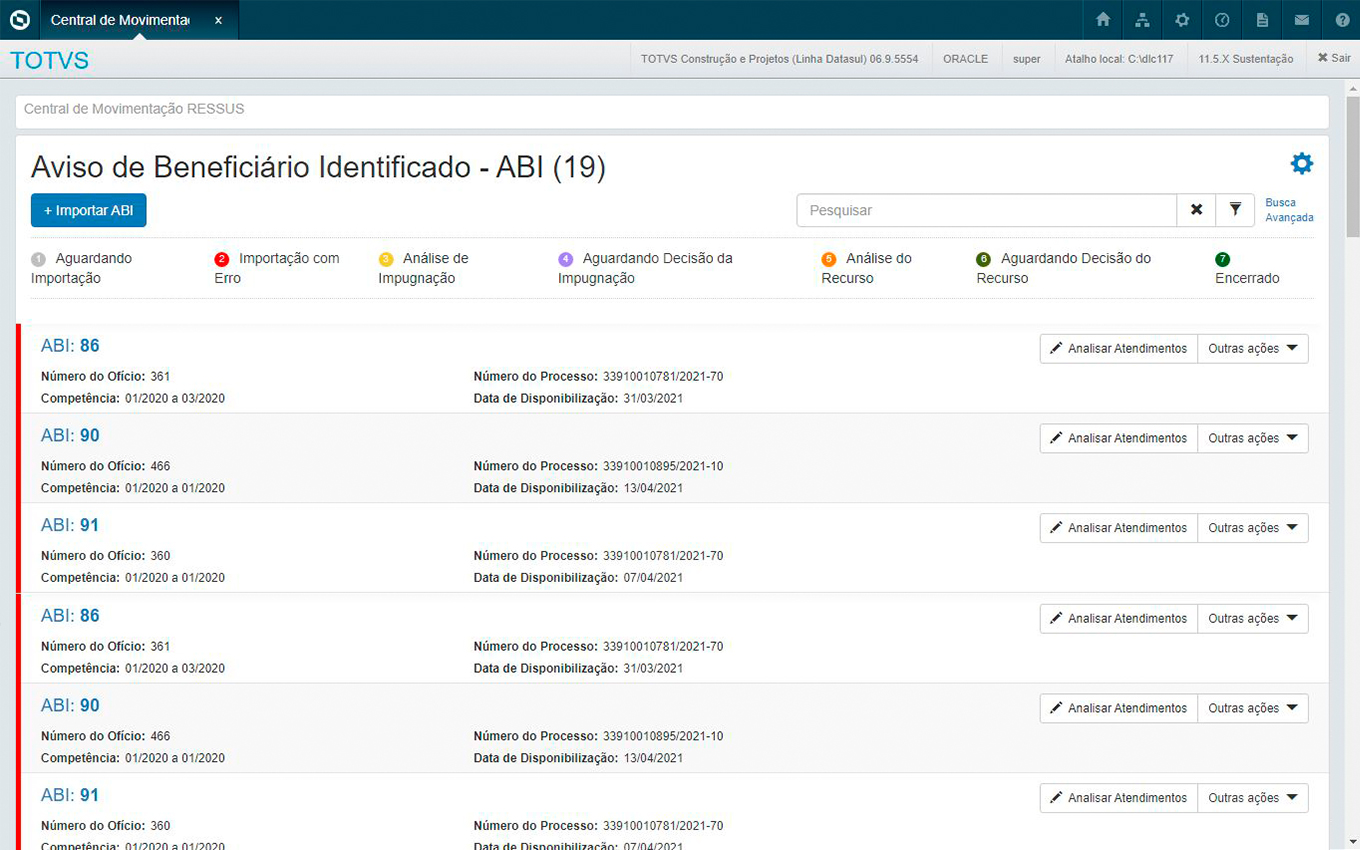Select the Central de Movimentação tab
This screenshot has height=850, width=1360.
[x=120, y=20]
